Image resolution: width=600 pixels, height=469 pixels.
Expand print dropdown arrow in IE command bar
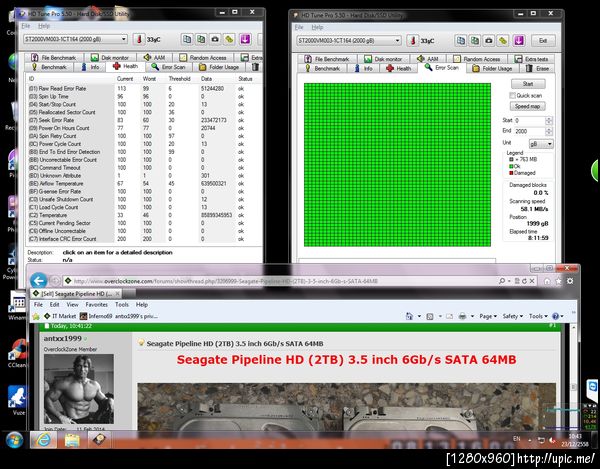click(472, 316)
